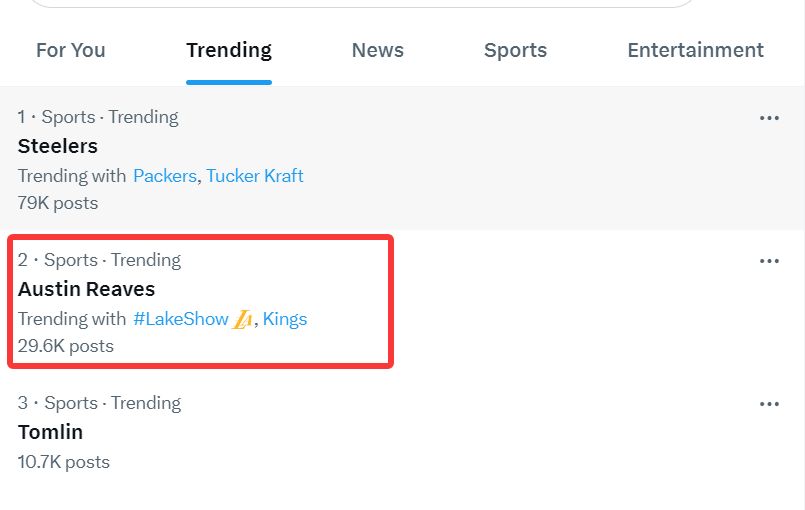Click the Lakers logo beside #LakeShow
Viewport: 805px width, 510px height.
[243, 320]
